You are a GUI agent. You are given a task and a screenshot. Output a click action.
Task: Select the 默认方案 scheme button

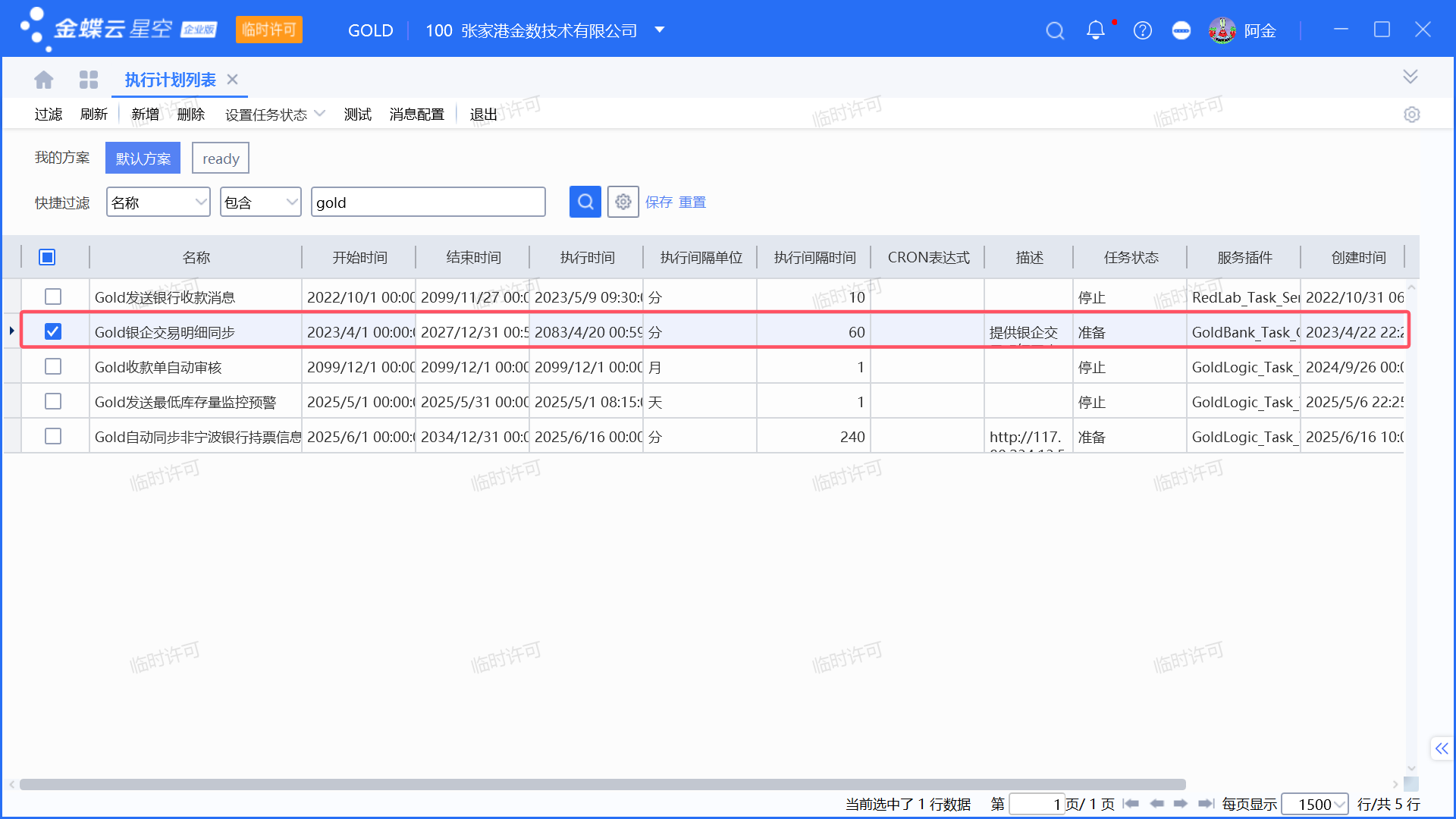click(x=143, y=158)
